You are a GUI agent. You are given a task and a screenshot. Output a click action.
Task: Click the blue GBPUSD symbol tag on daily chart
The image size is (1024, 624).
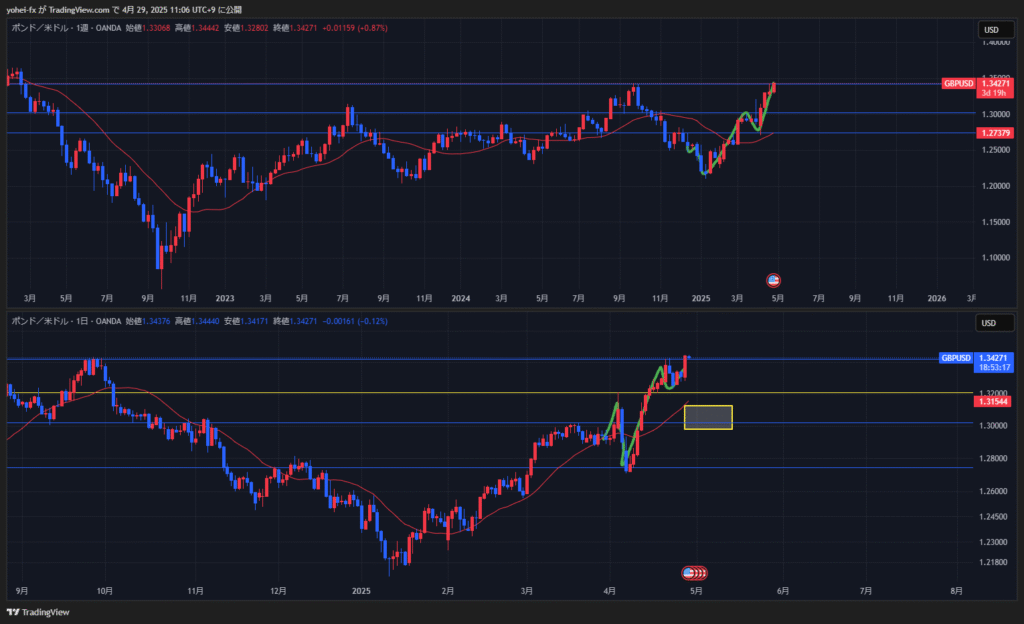(x=957, y=357)
